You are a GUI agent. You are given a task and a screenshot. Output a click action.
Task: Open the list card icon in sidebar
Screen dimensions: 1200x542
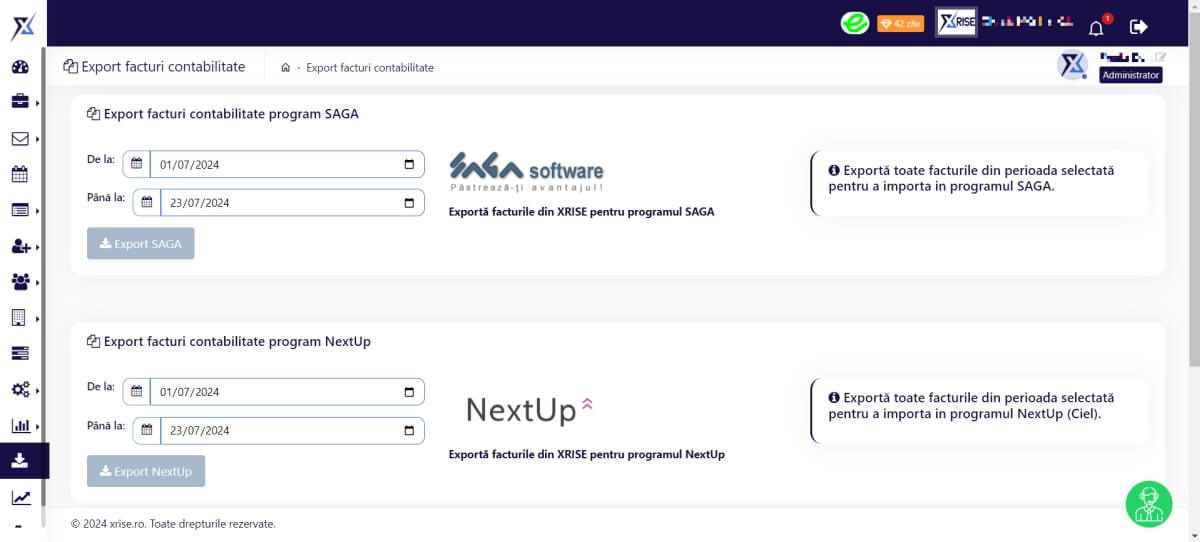click(20, 210)
